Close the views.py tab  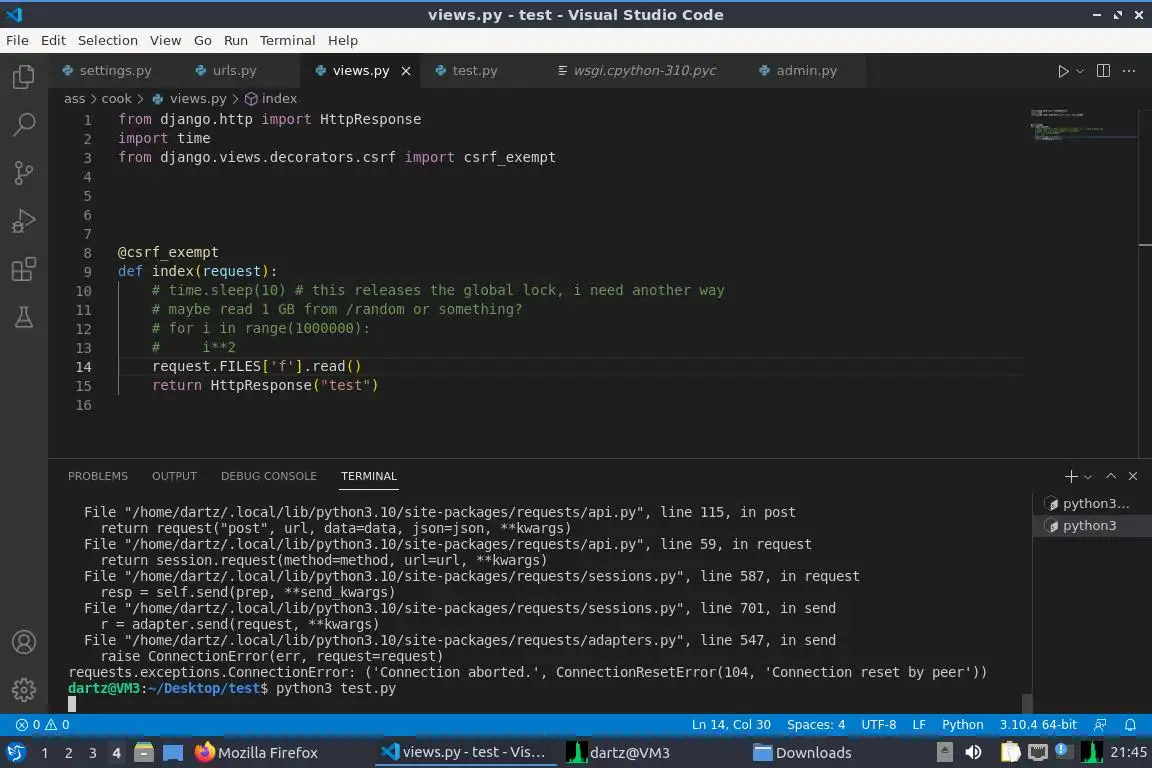406,71
